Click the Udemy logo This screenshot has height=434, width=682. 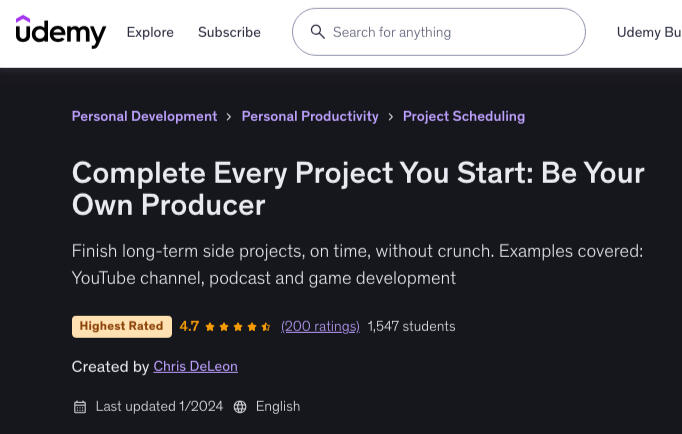(x=60, y=31)
